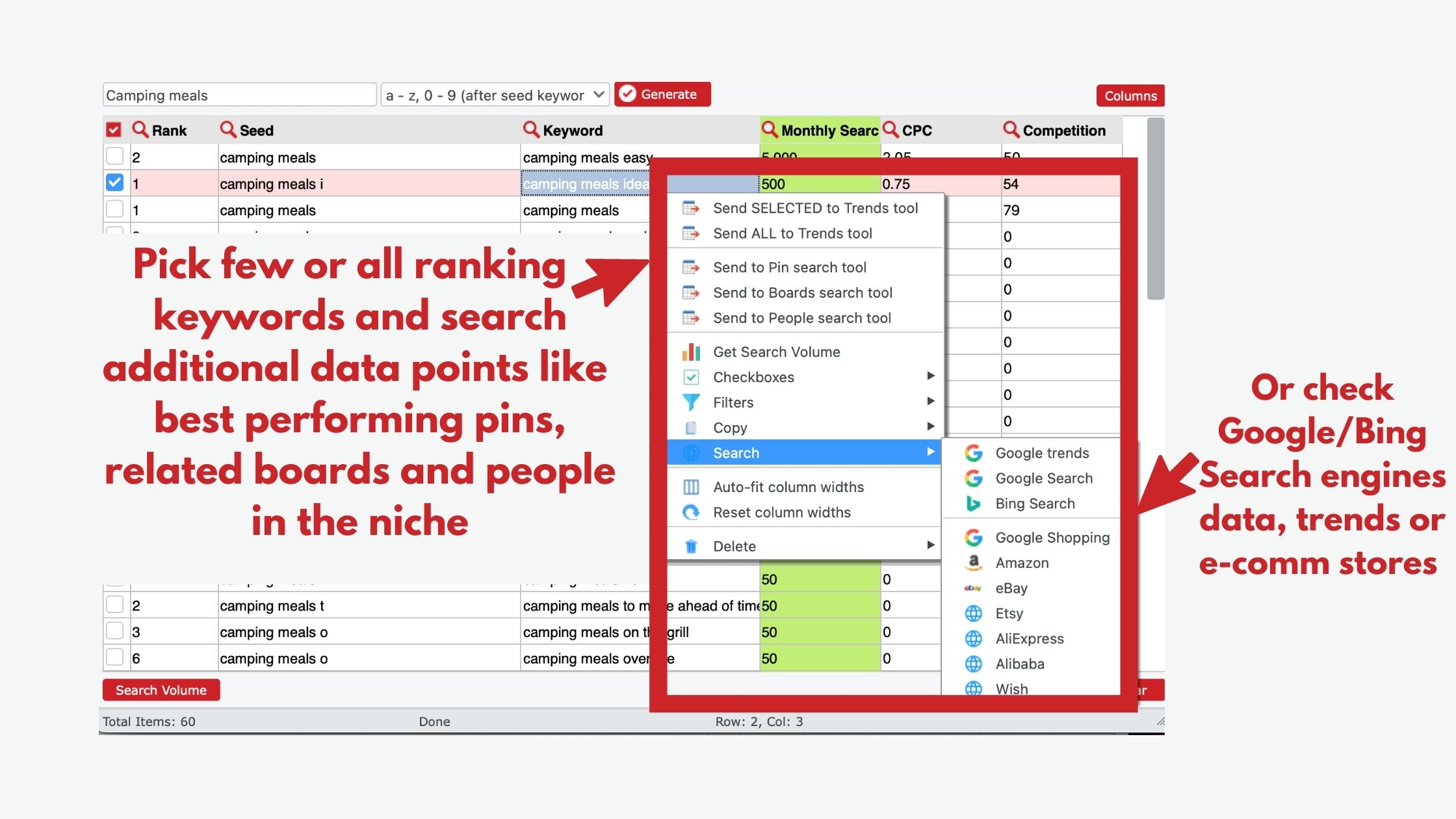The width and height of the screenshot is (1456, 819).
Task: Click the Google Search logo icon
Action: tap(973, 478)
